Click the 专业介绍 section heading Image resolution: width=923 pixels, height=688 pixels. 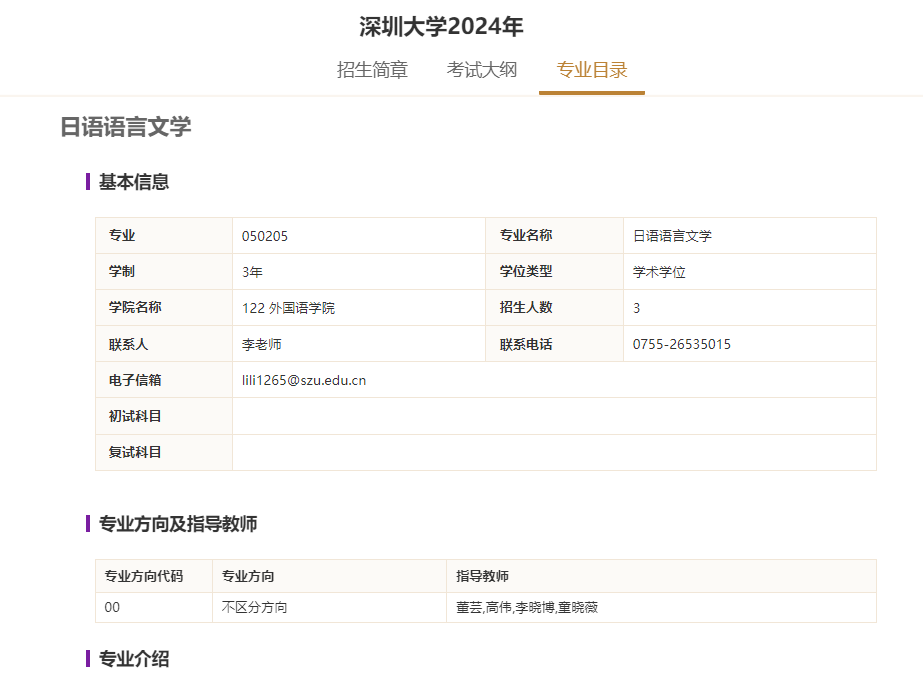point(134,659)
